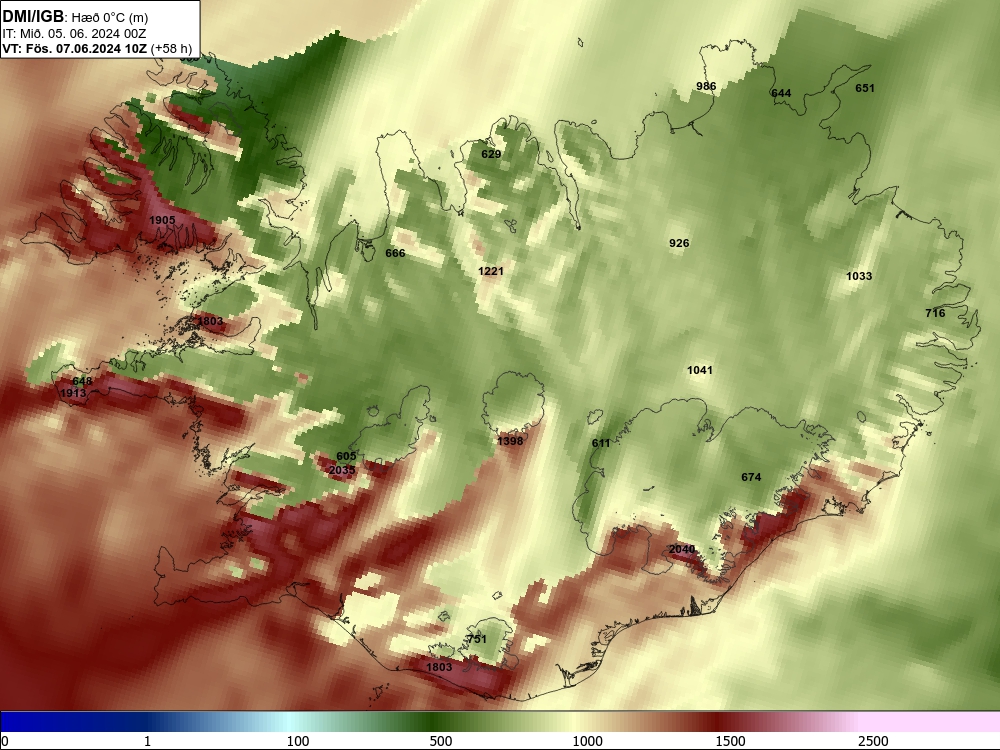Select the 1000 tick on the color bar
The image size is (1000, 750).
(587, 741)
